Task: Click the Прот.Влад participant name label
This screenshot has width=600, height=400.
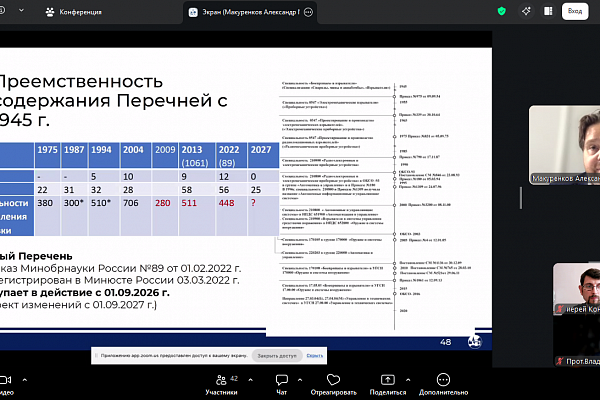Action: click(583, 361)
